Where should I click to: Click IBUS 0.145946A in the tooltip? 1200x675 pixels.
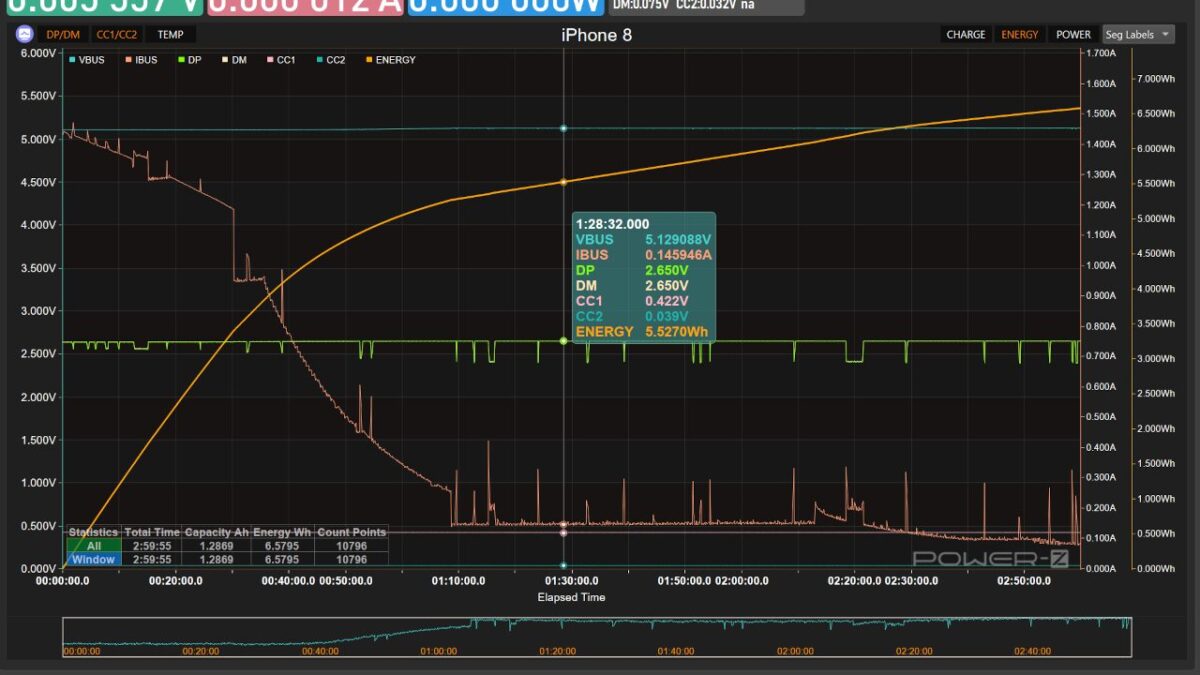coord(644,255)
